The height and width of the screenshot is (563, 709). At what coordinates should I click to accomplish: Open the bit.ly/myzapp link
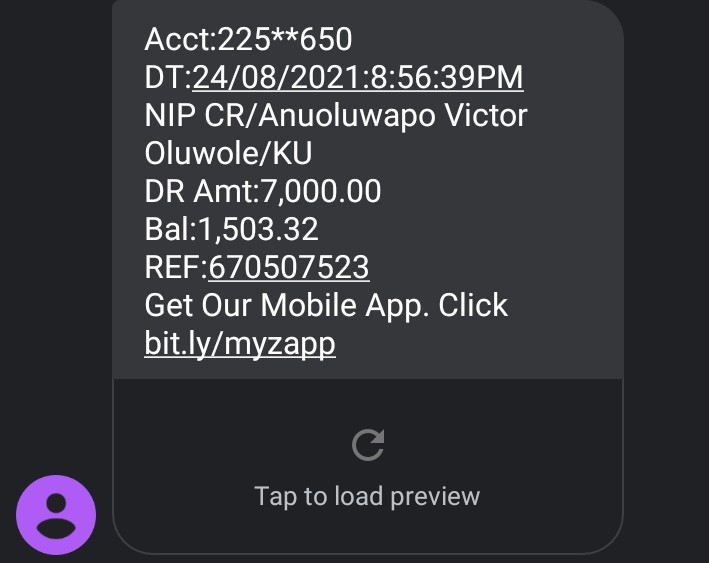pyautogui.click(x=240, y=343)
